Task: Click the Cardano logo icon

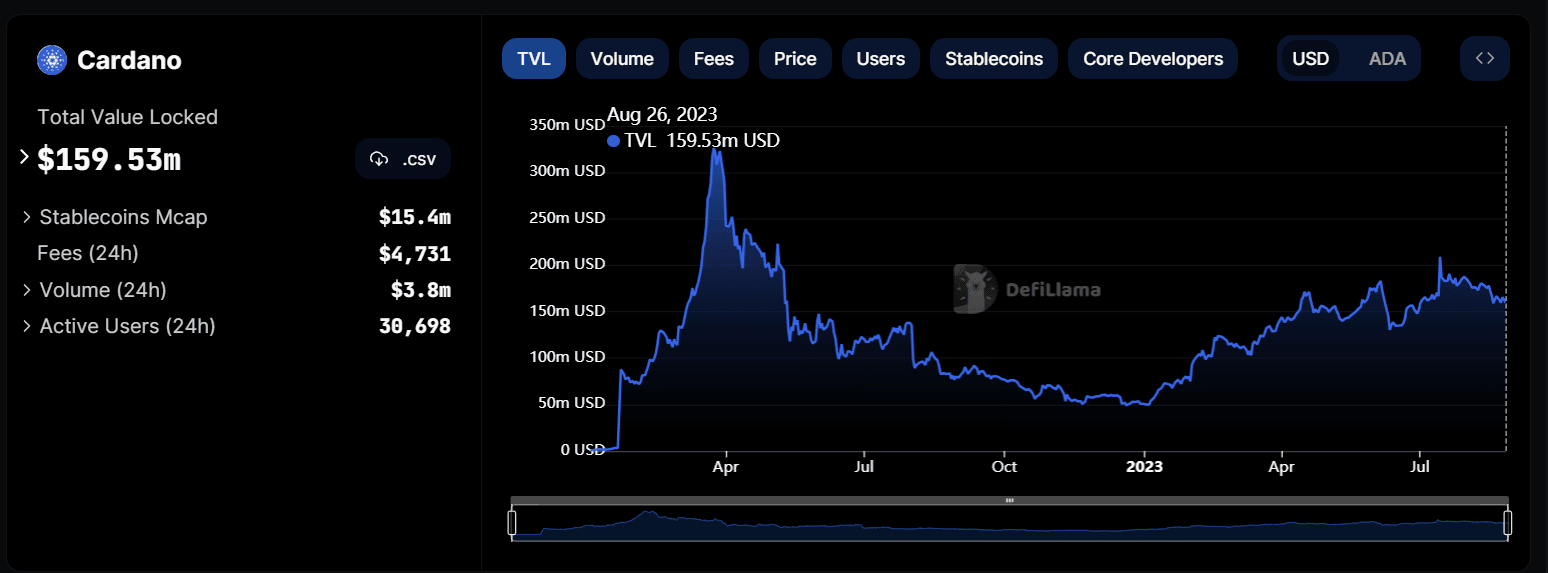Action: [51, 60]
